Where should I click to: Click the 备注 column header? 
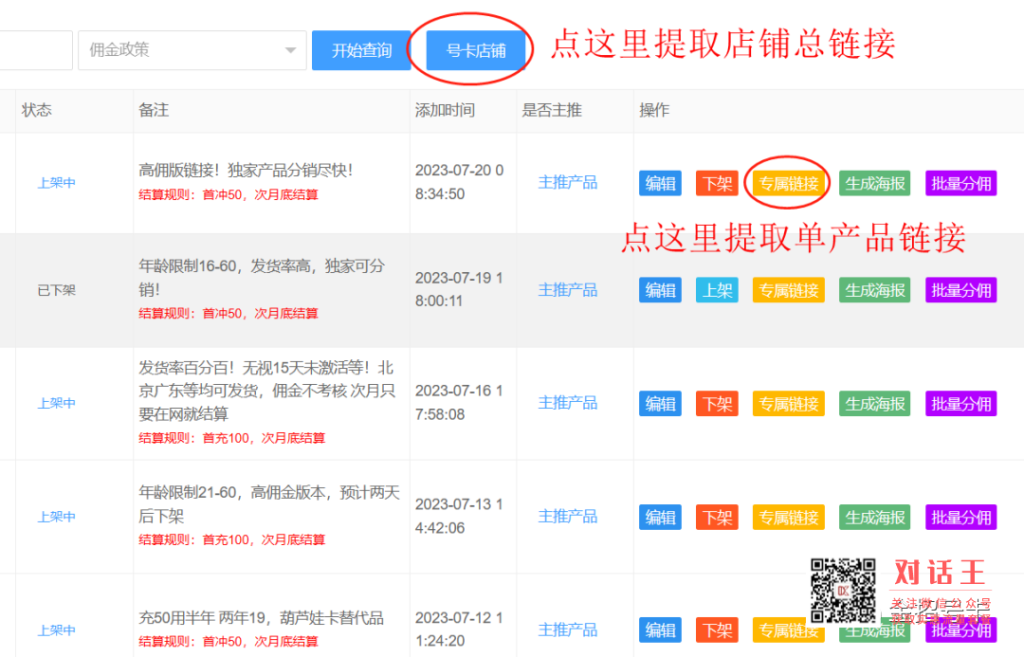(x=153, y=110)
